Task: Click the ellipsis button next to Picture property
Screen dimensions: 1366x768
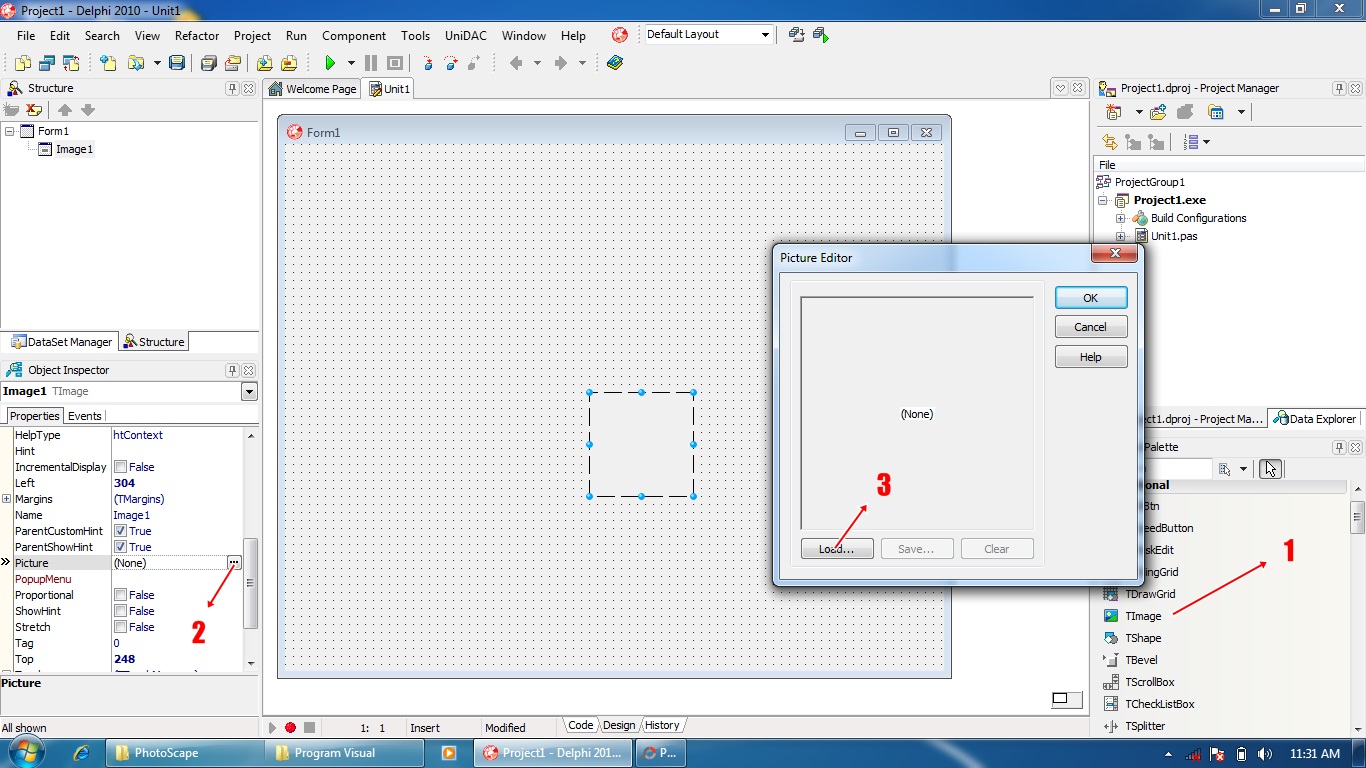Action: coord(234,563)
